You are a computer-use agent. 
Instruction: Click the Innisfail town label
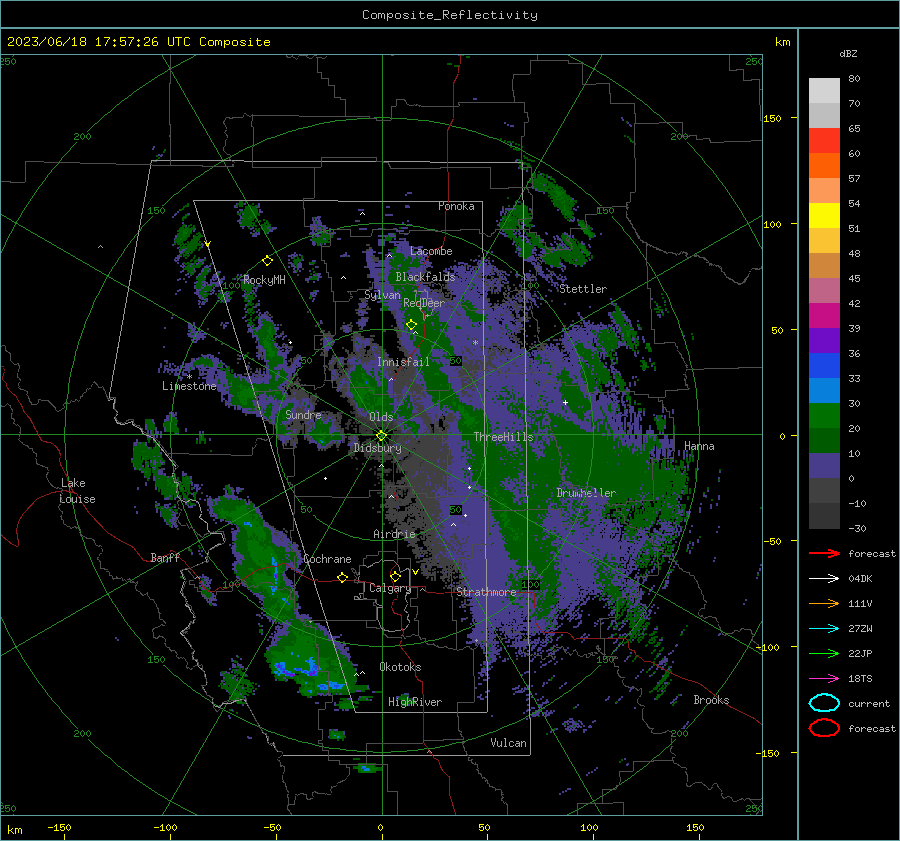point(403,362)
